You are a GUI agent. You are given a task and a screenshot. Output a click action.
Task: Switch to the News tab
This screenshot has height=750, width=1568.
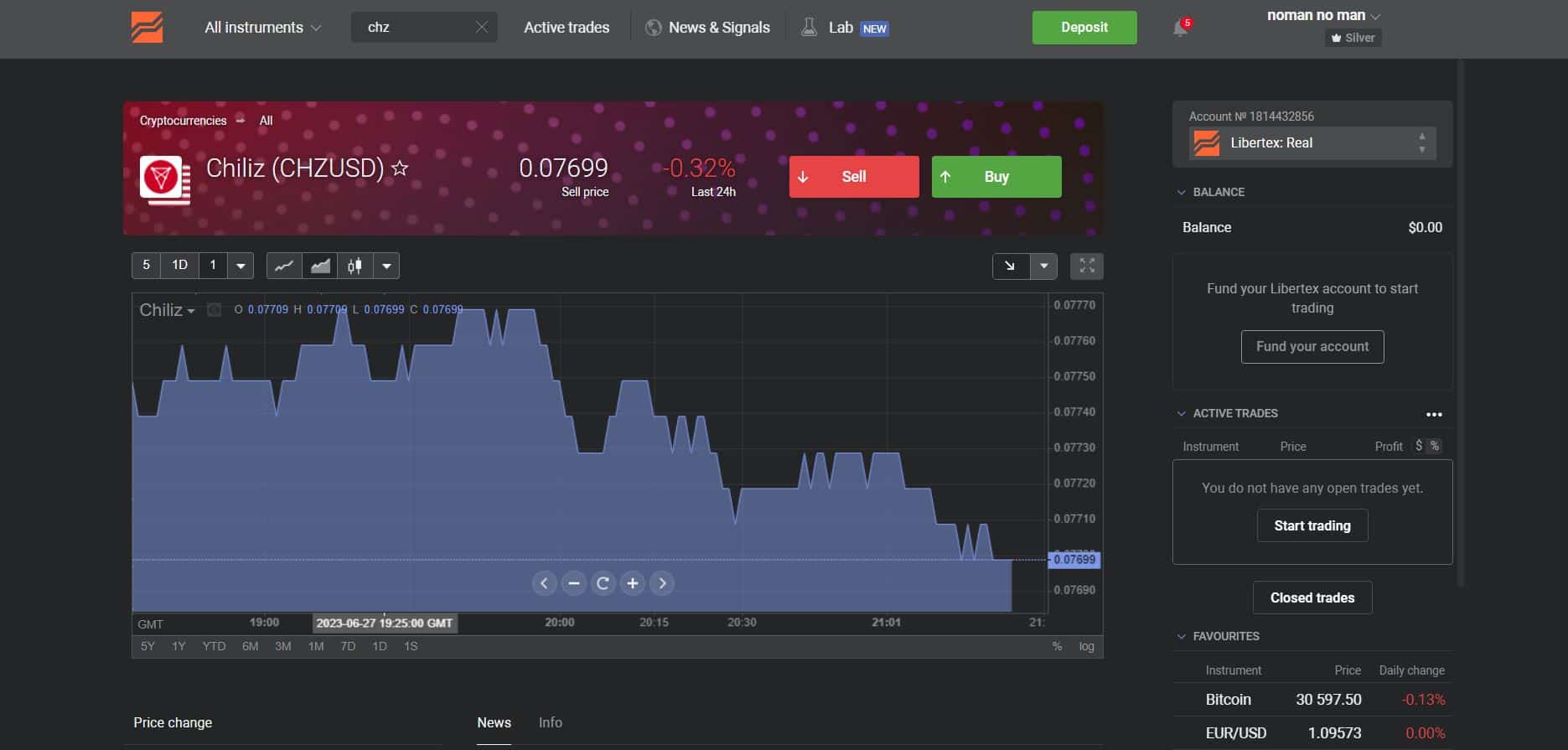494,722
